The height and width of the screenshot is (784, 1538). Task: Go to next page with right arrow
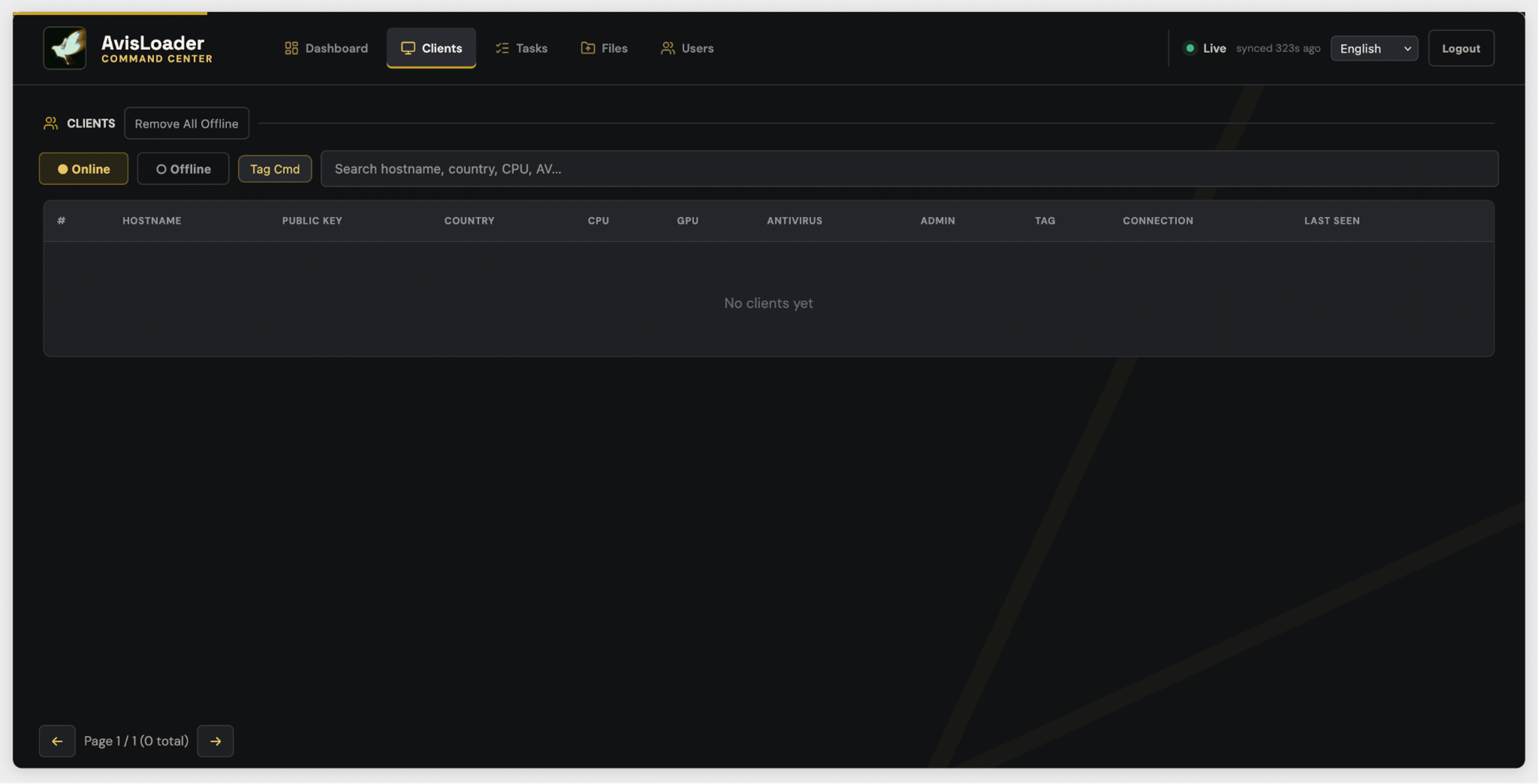click(x=216, y=741)
